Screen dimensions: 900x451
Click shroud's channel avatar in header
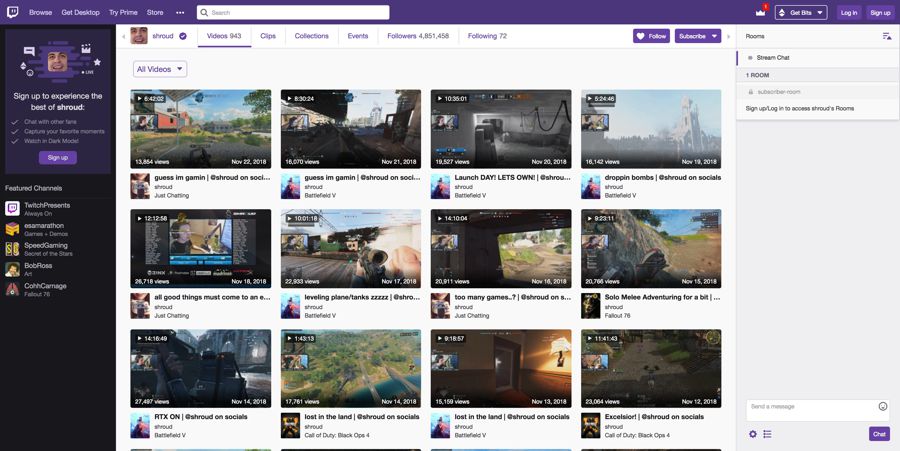[x=139, y=36]
